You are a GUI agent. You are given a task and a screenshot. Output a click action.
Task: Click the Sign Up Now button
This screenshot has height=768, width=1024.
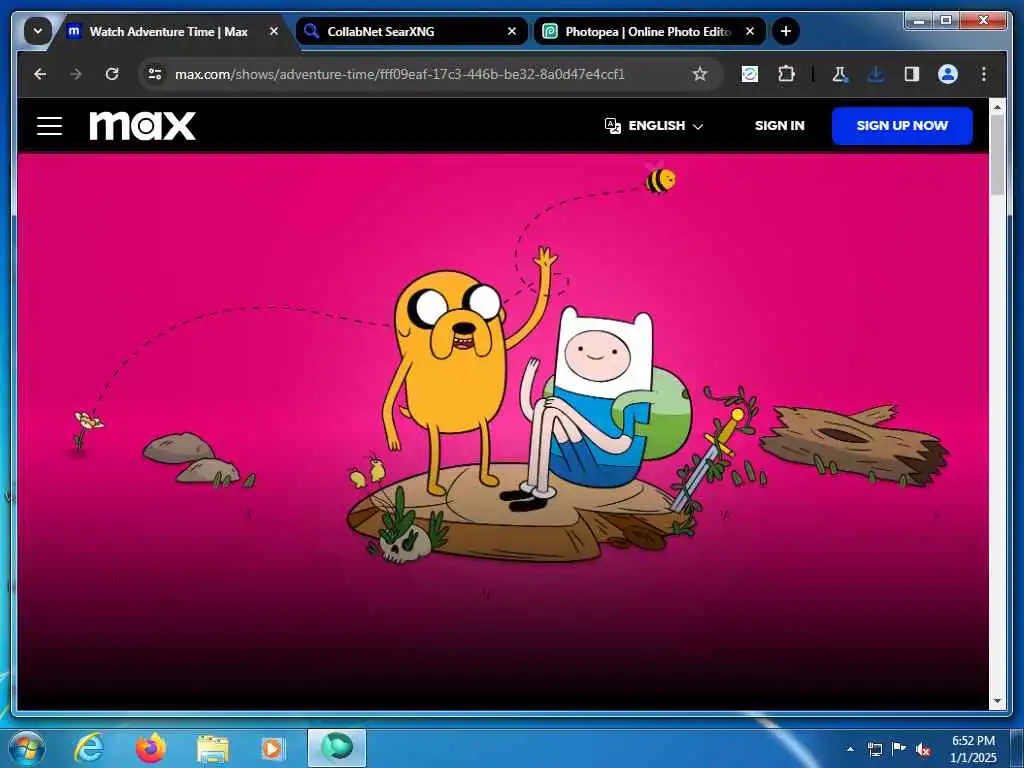pos(902,125)
